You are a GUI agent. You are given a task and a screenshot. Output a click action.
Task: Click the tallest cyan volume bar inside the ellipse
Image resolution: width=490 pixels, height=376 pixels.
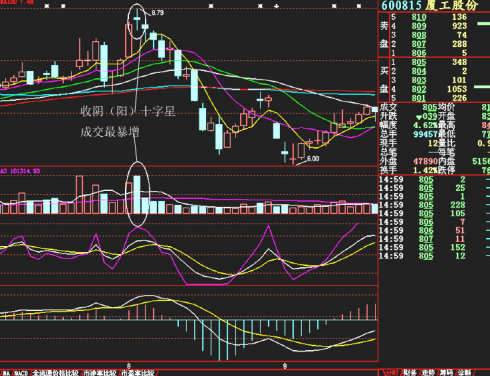137,195
